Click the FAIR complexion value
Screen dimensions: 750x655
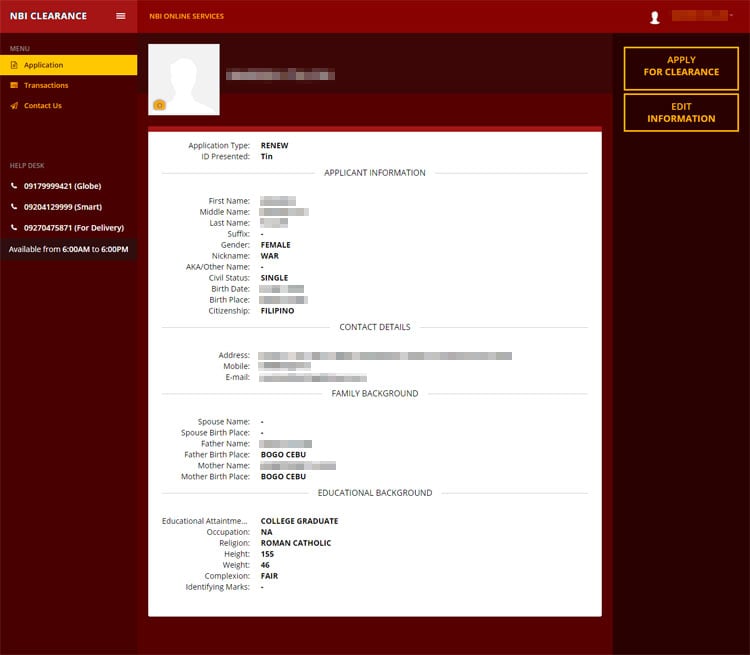269,576
